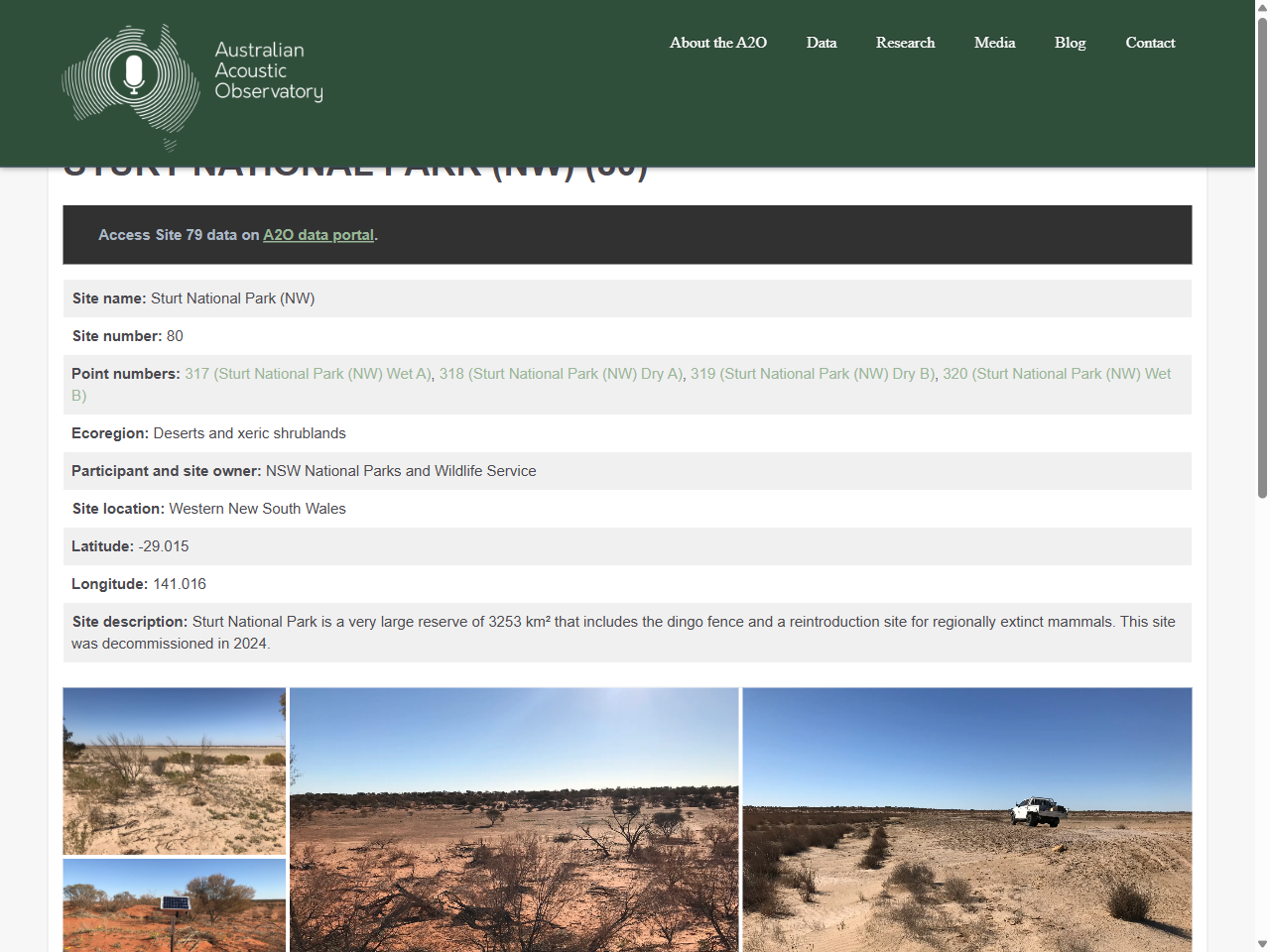1270x952 pixels.
Task: Open point 318 Sturt Dry A link
Action: (x=561, y=374)
